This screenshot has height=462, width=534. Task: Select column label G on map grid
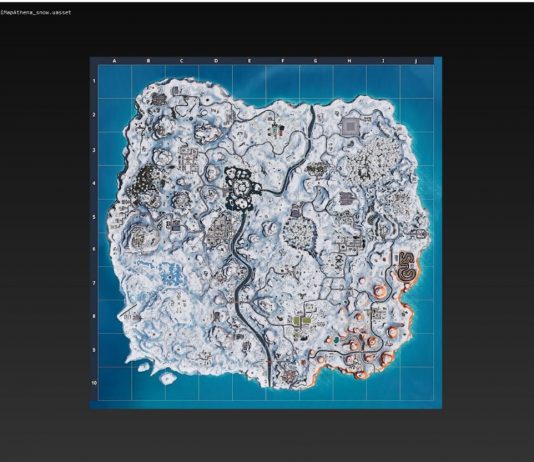(315, 61)
